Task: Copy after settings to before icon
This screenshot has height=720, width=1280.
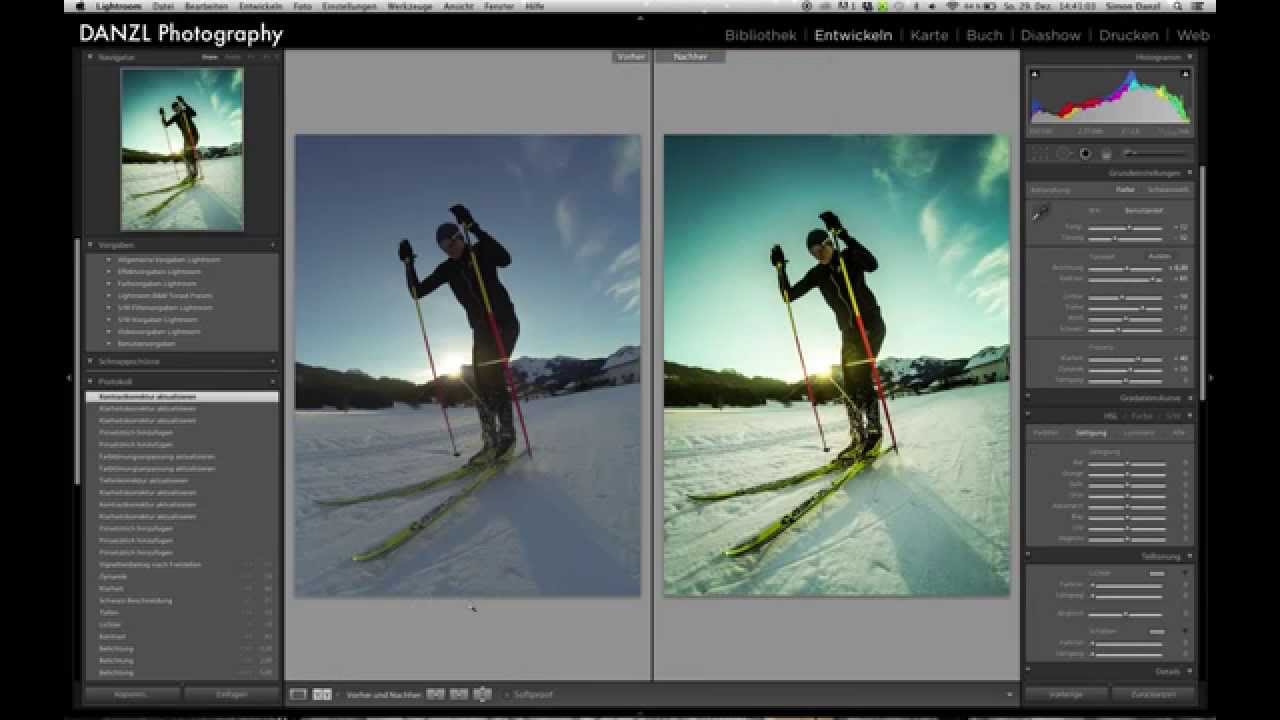Action: click(x=459, y=693)
